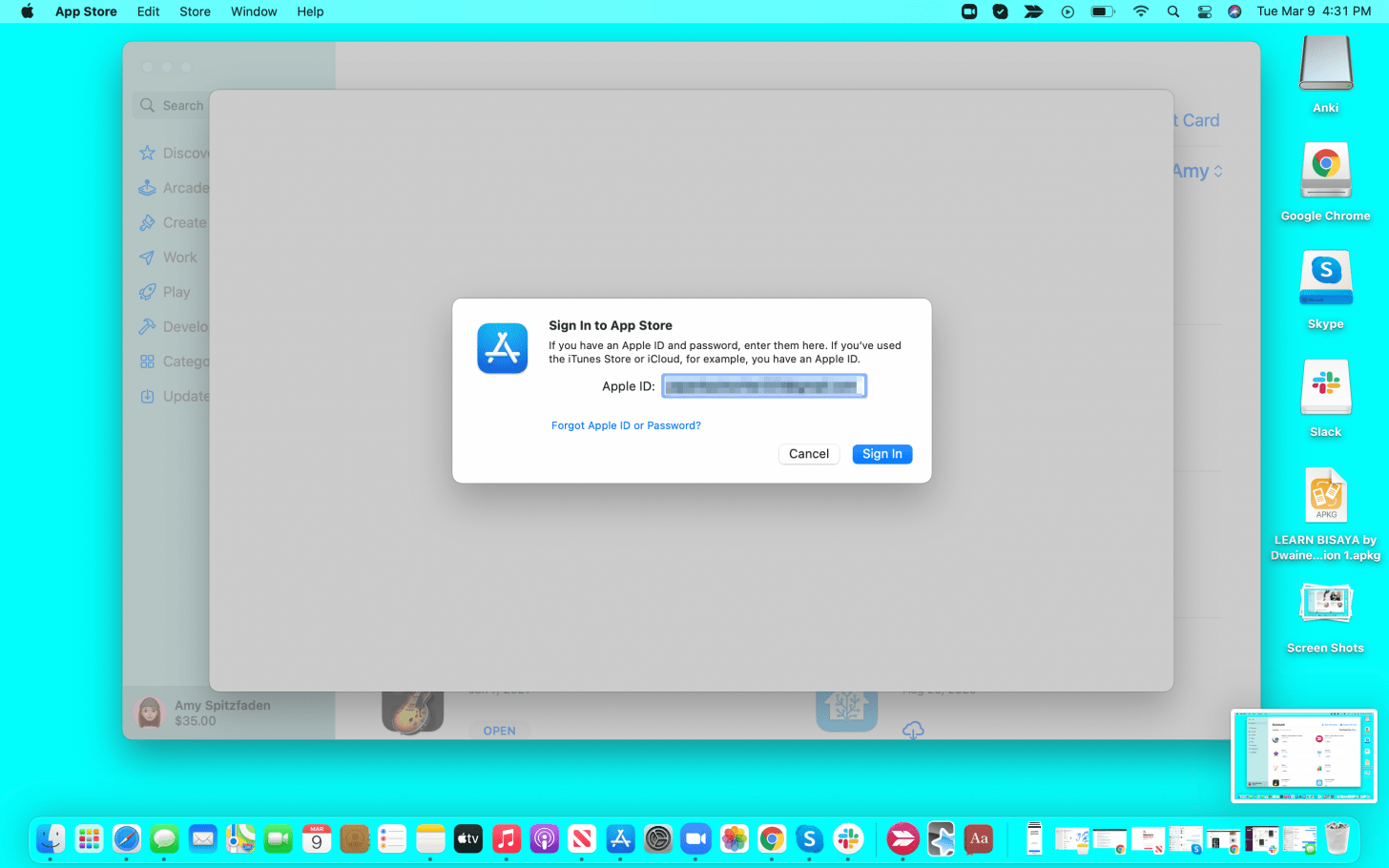Focus the Apple ID text field
This screenshot has height=868, width=1389.
tap(763, 386)
